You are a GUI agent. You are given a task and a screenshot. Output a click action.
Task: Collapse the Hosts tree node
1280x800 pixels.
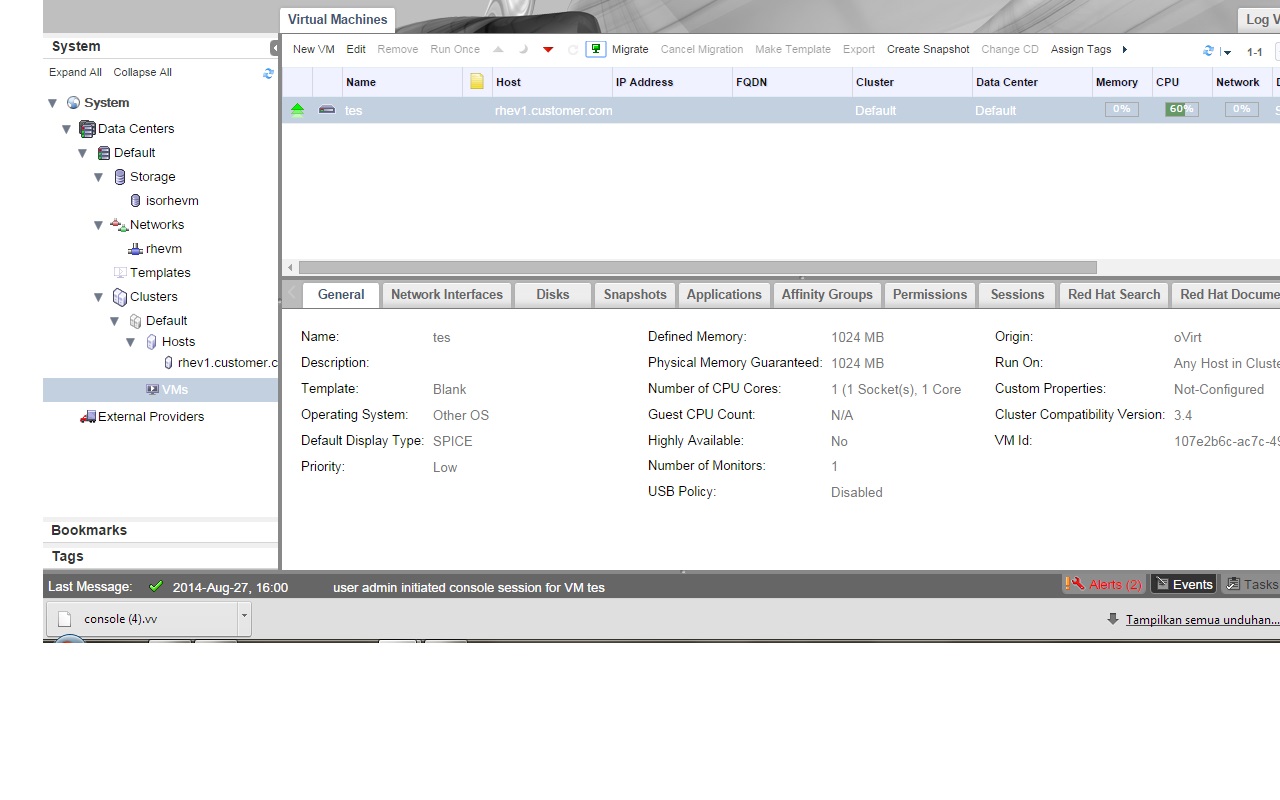click(131, 342)
